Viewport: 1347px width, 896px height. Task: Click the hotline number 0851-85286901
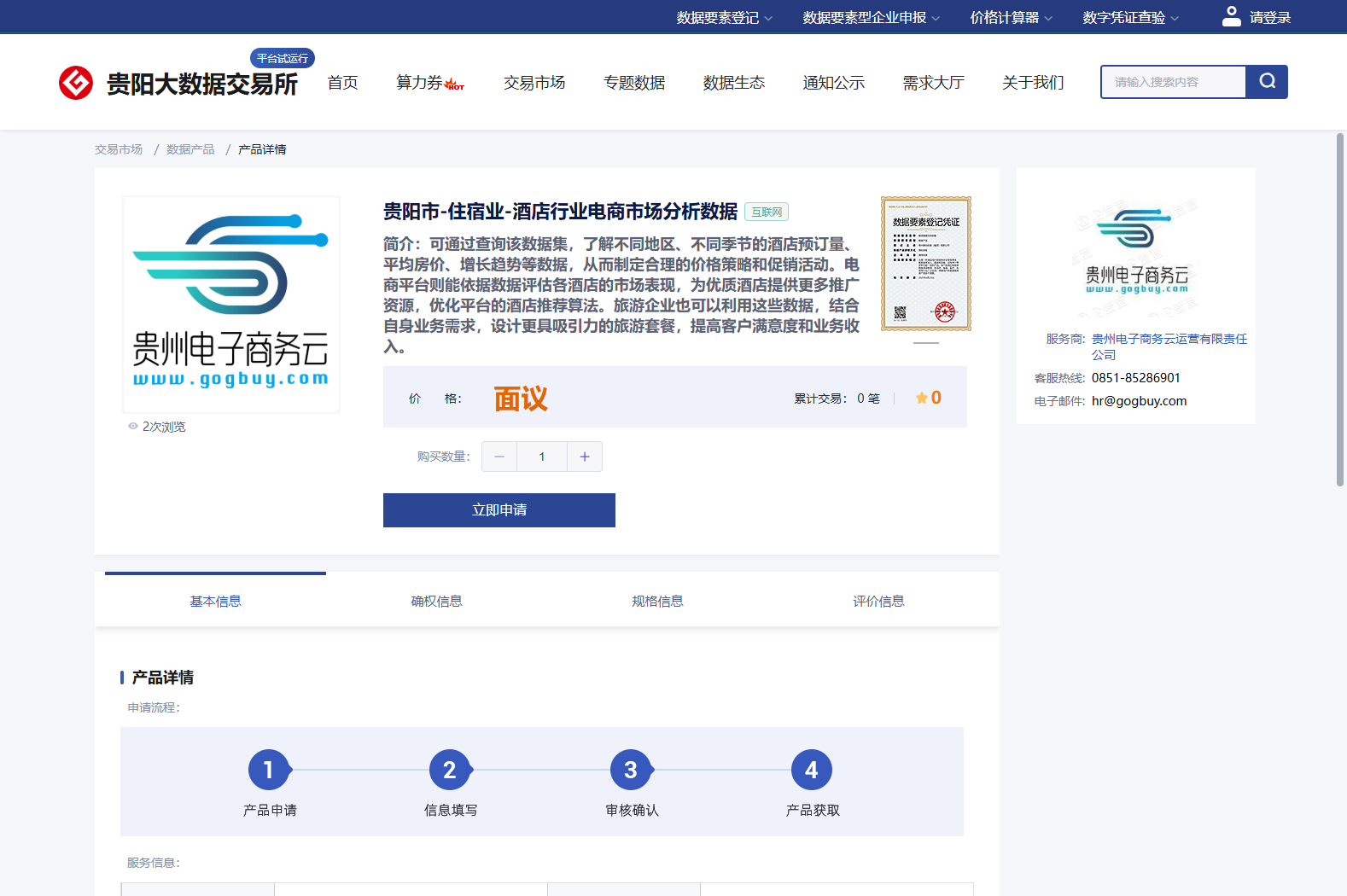coord(1136,378)
